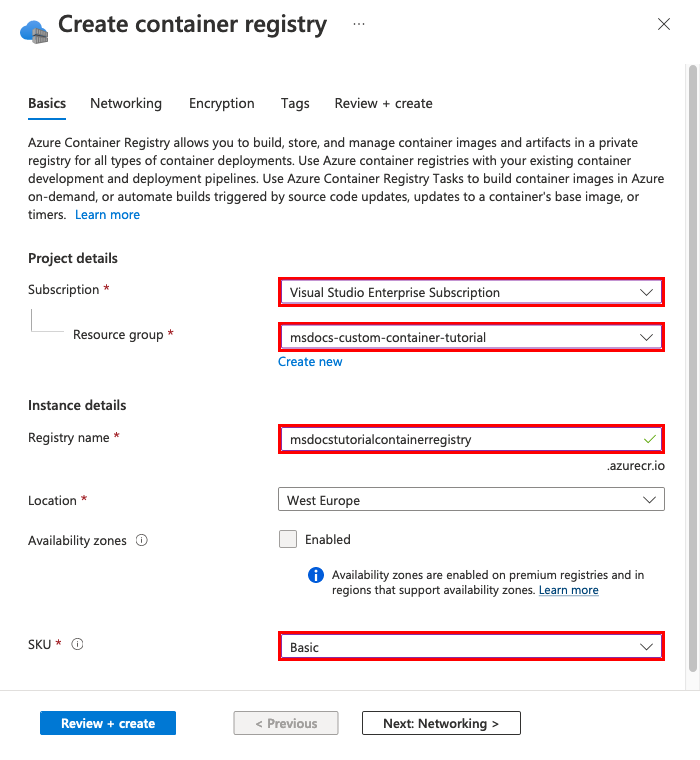
Task: Click the Next: Networking button
Action: point(440,723)
